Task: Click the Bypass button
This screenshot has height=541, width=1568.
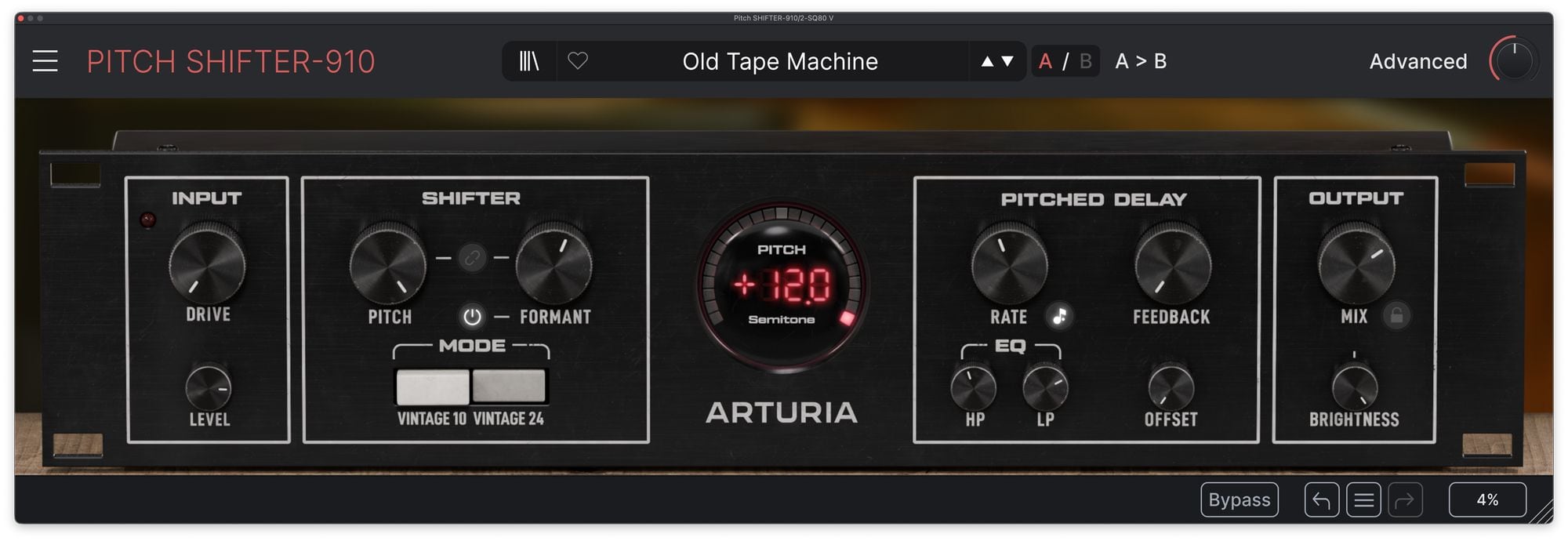Action: click(x=1239, y=500)
